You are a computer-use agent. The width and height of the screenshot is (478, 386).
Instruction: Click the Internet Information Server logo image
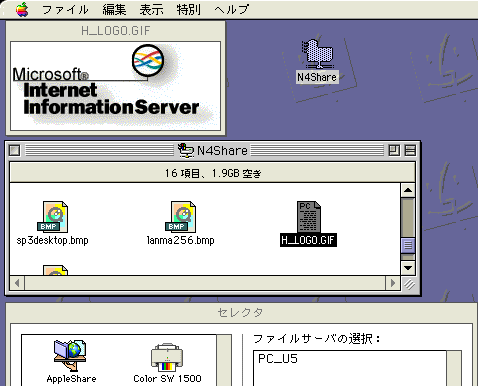115,86
